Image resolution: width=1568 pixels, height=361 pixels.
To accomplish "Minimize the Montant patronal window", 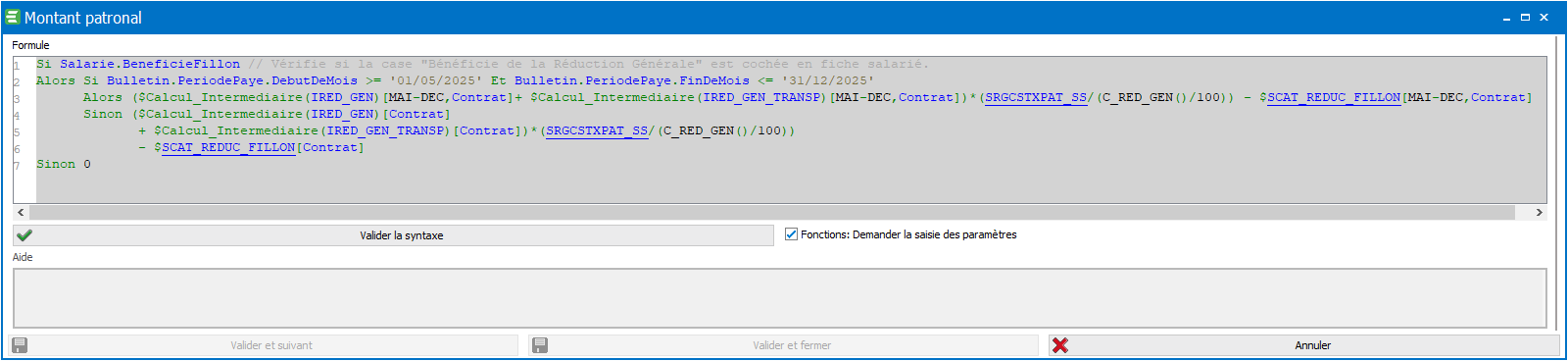I will [1506, 18].
